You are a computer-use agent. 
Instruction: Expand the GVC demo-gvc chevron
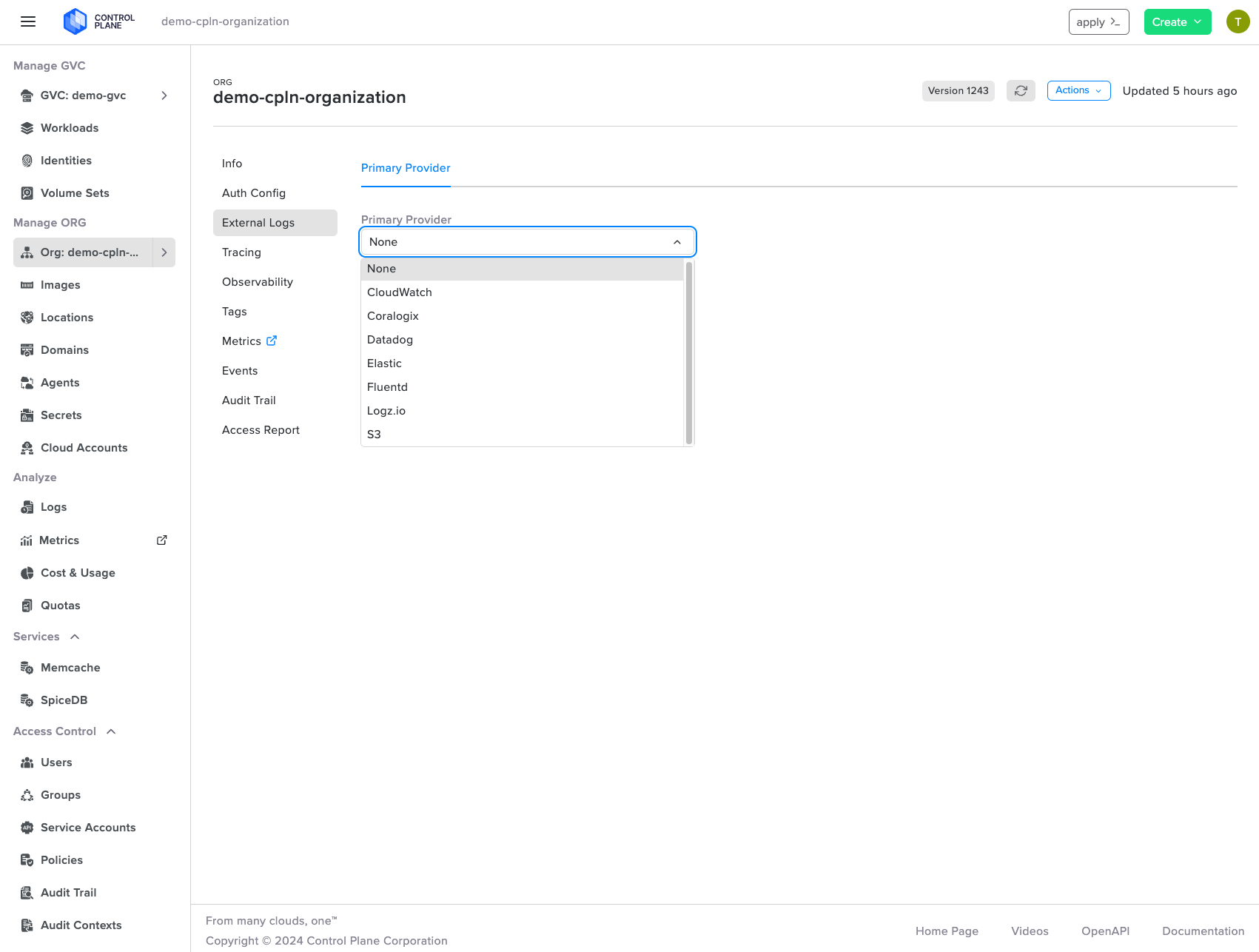[x=164, y=95]
